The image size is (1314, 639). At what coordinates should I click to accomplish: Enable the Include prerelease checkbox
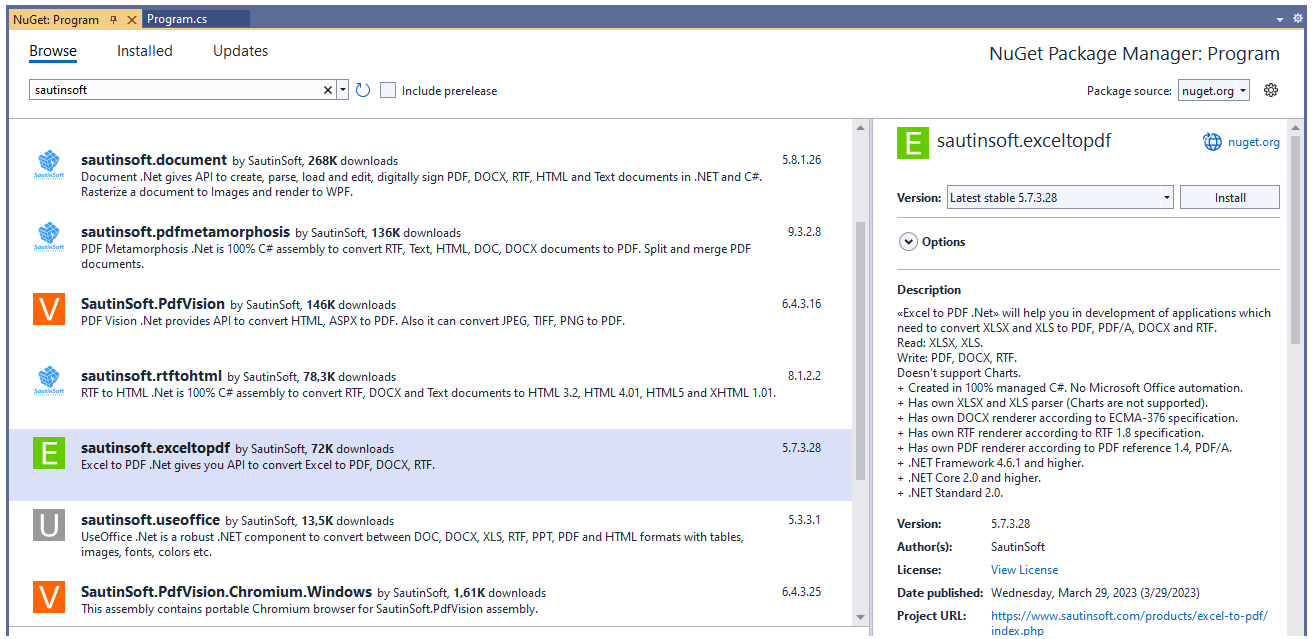(x=387, y=89)
